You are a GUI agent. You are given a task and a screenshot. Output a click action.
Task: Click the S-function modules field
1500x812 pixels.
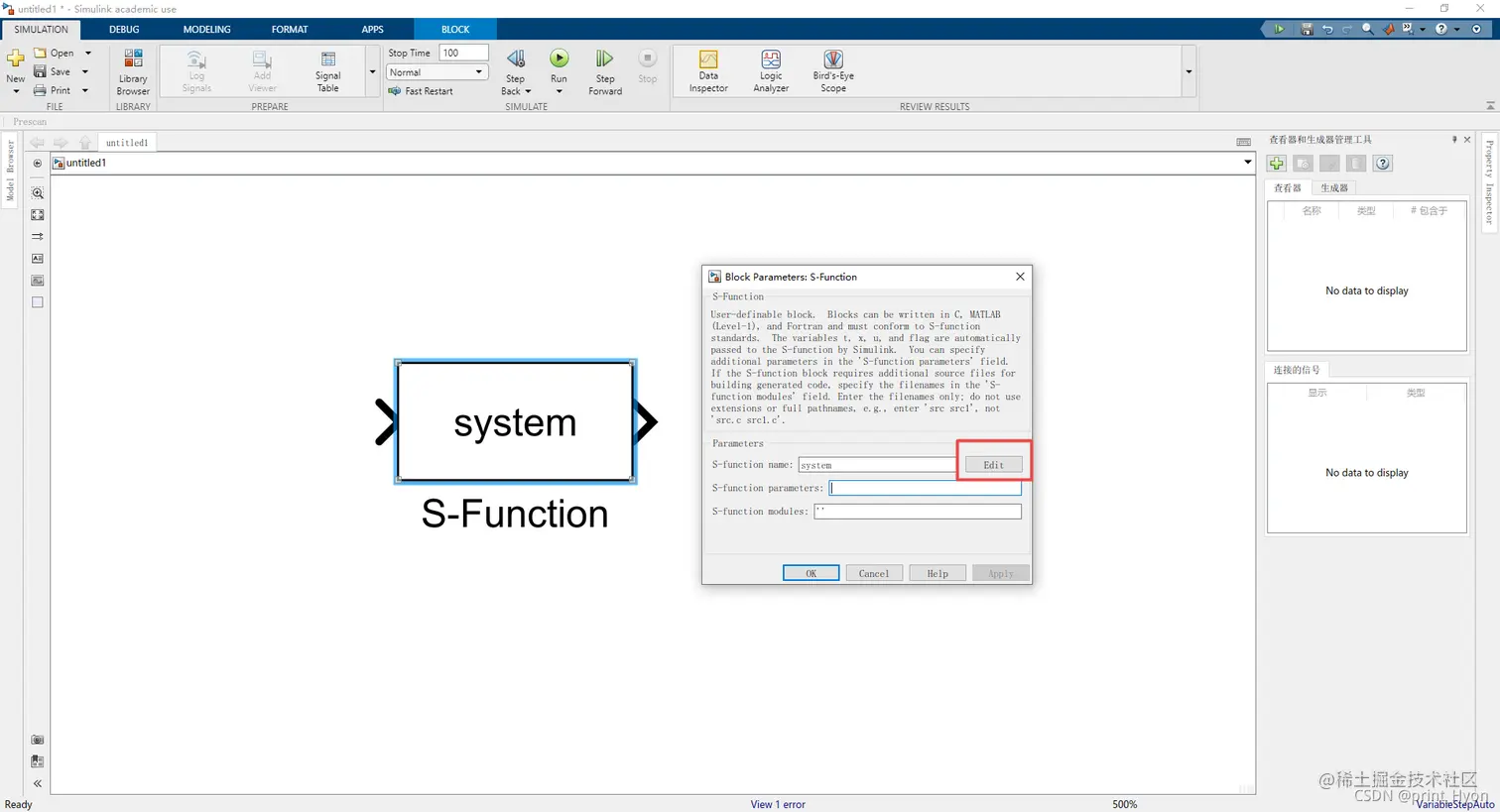click(917, 512)
